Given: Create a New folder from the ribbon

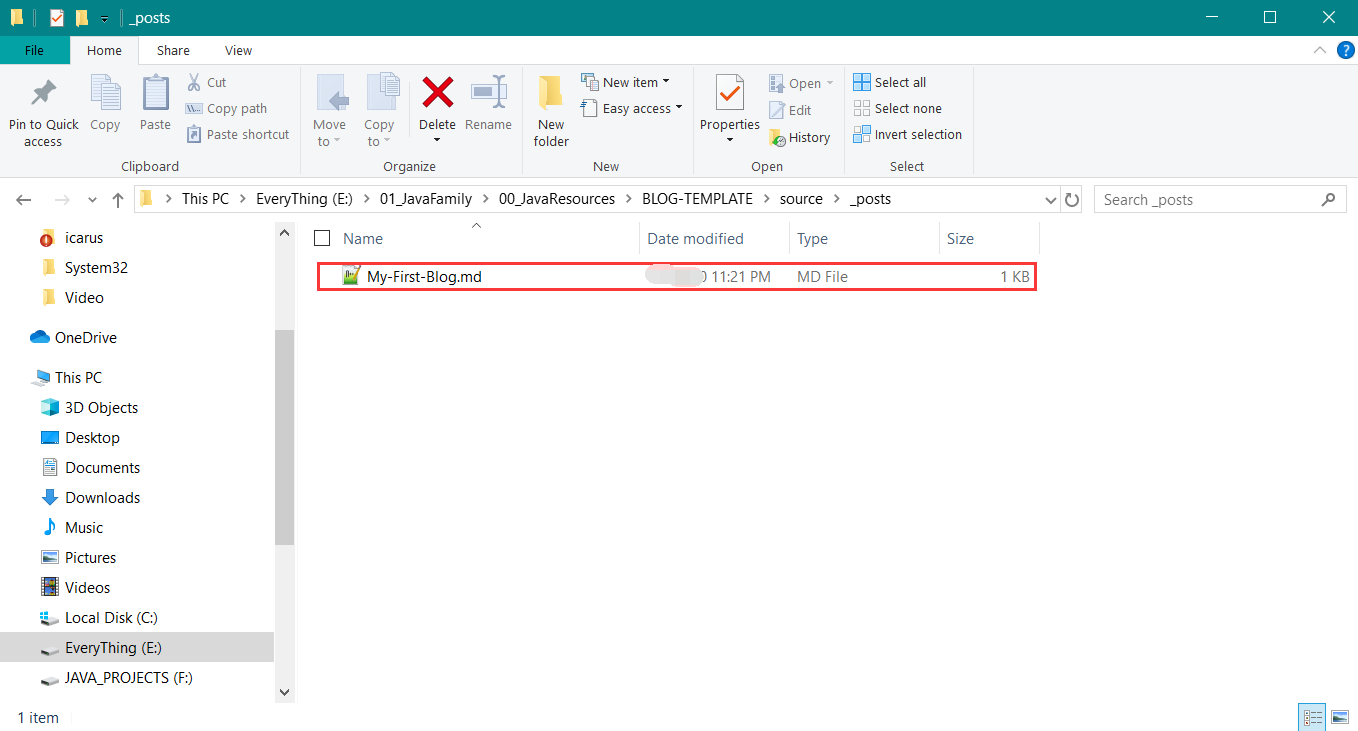Looking at the screenshot, I should (550, 112).
